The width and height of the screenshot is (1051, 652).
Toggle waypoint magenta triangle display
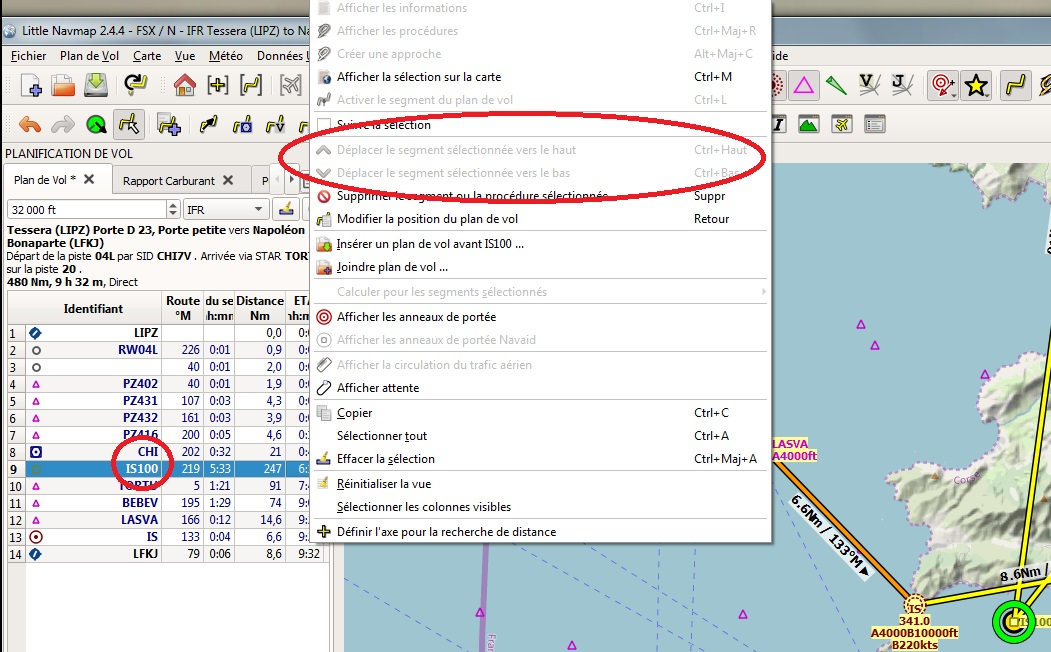(x=803, y=85)
